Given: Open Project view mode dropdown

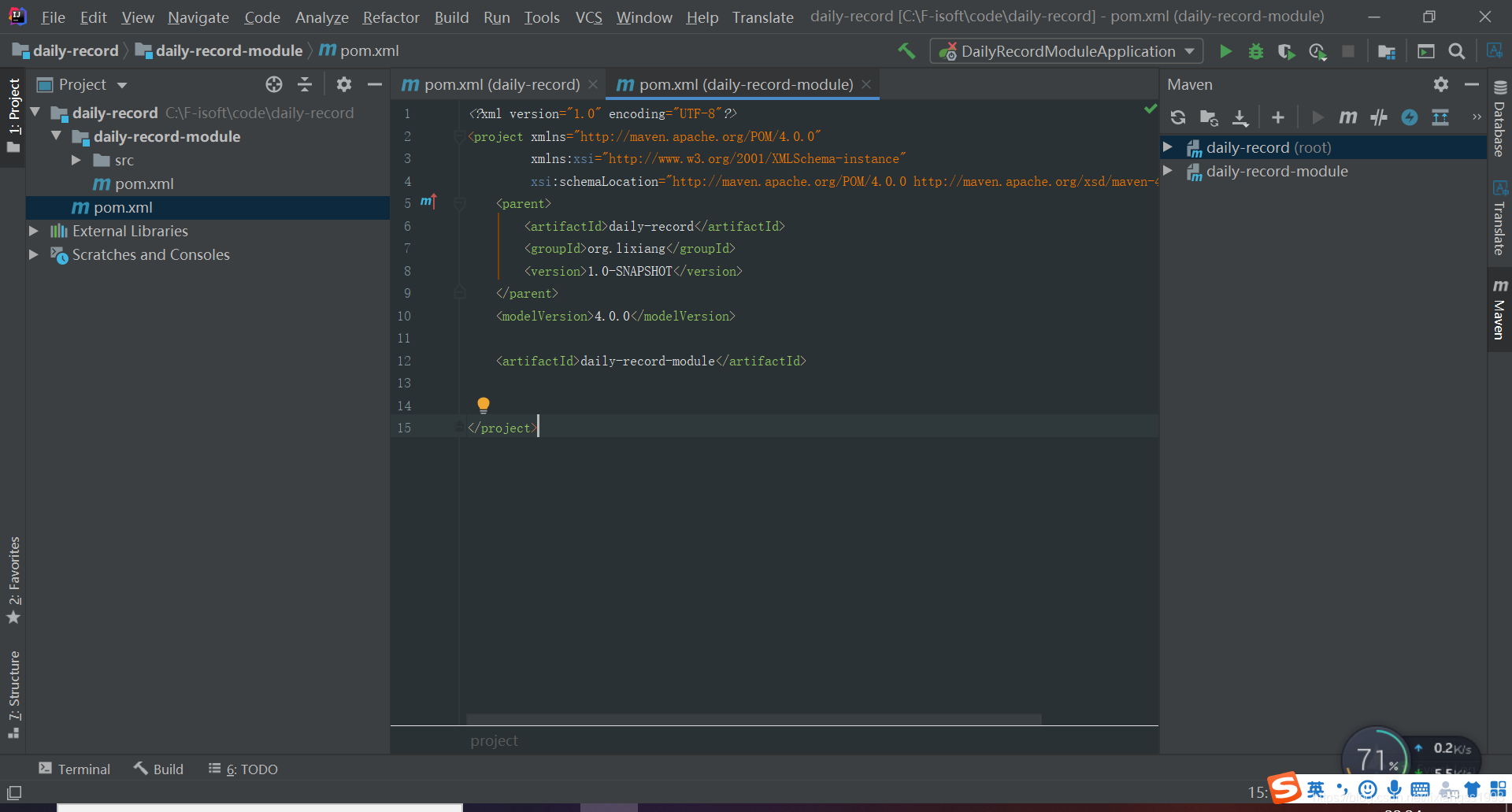Looking at the screenshot, I should [x=122, y=85].
